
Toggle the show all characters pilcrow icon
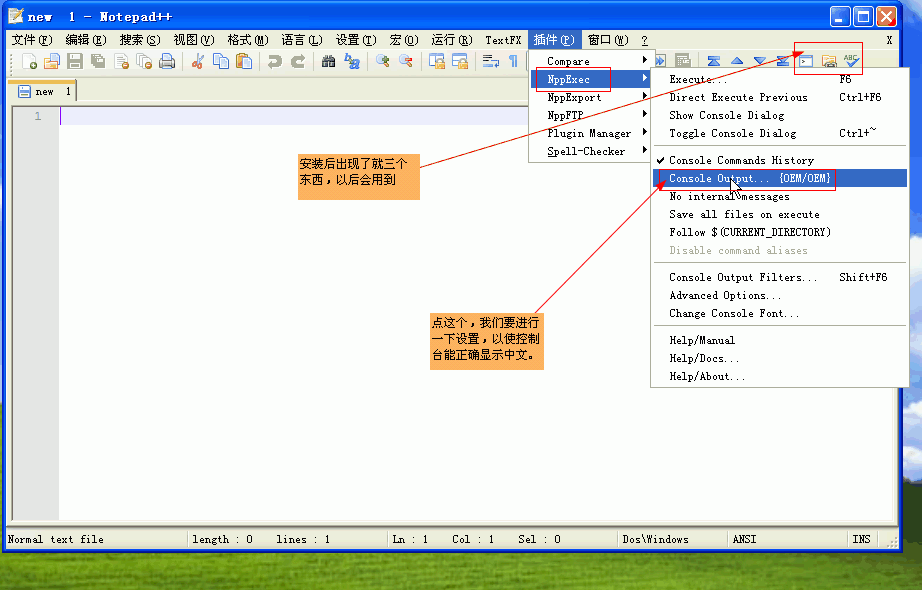point(513,61)
